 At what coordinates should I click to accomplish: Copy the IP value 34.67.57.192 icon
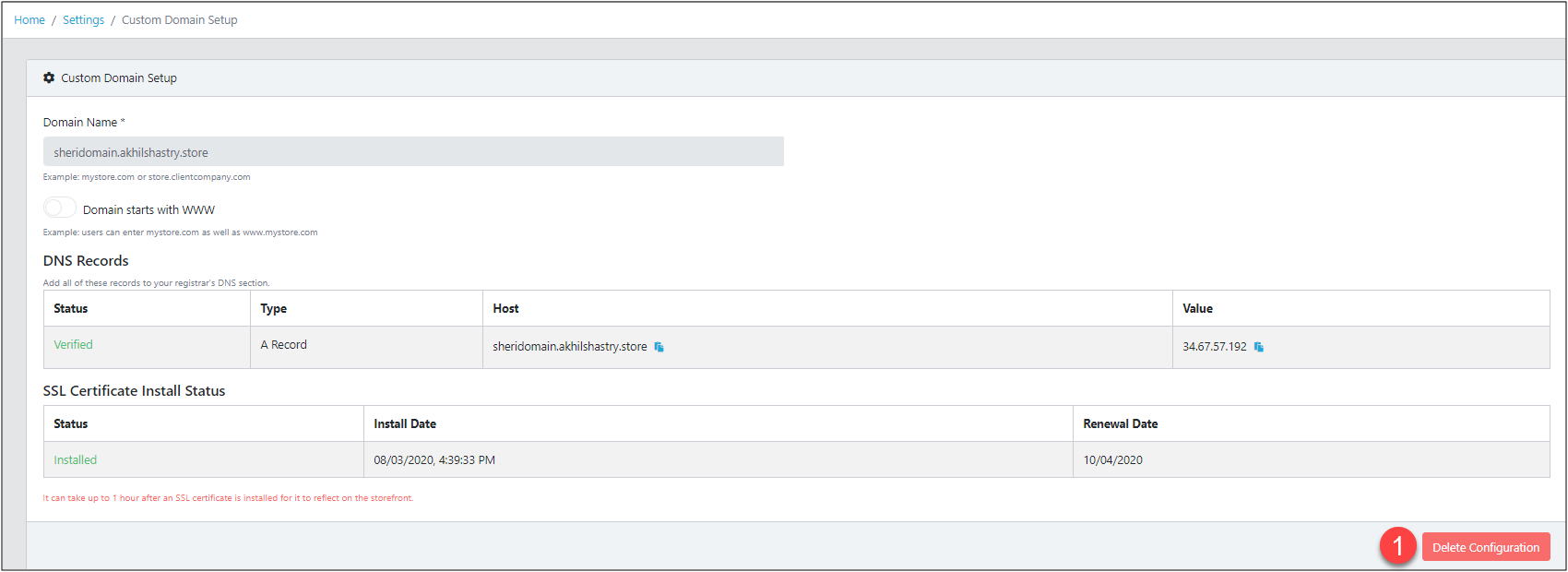[x=1258, y=347]
